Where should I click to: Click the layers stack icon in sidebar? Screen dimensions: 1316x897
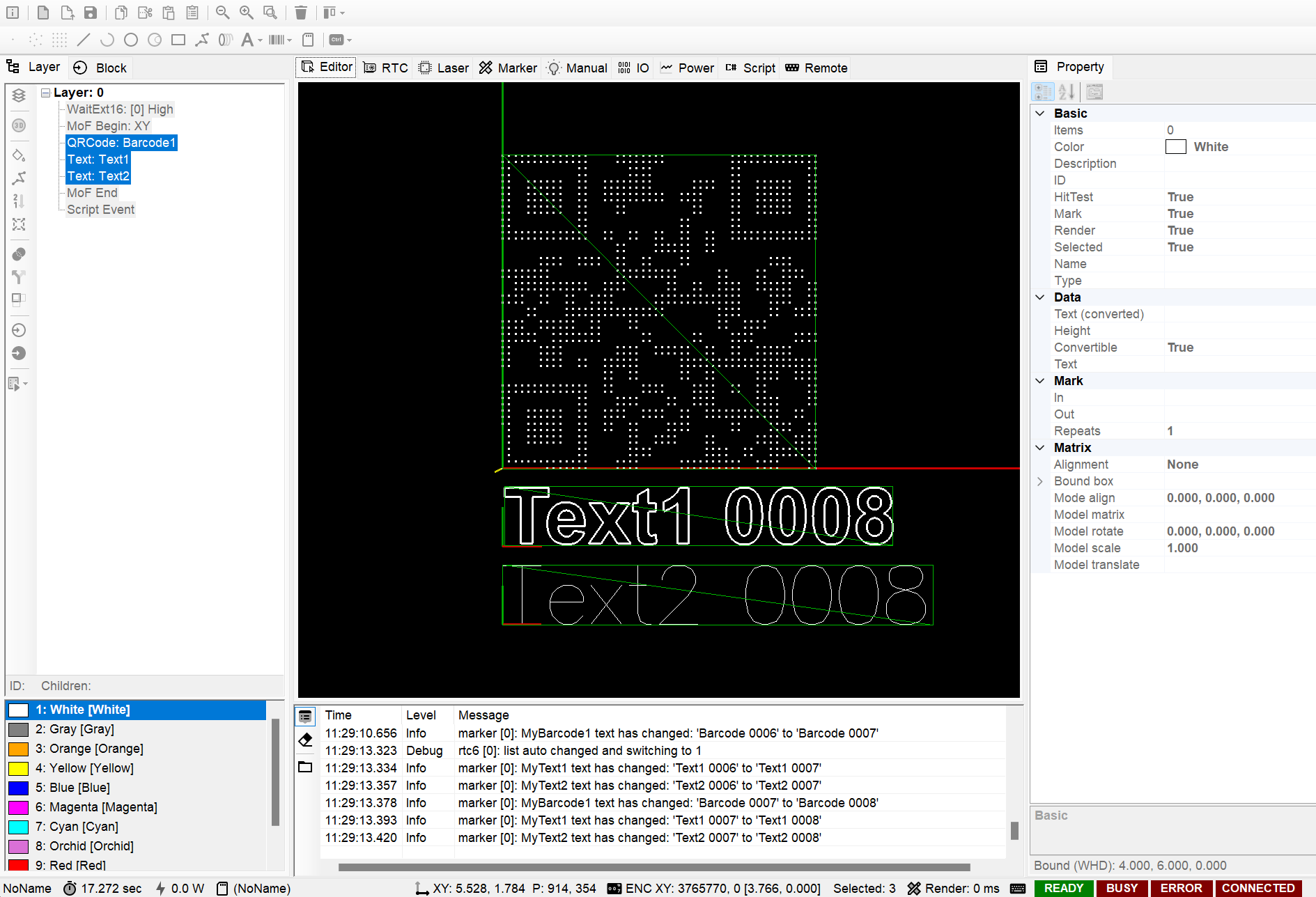coord(19,95)
